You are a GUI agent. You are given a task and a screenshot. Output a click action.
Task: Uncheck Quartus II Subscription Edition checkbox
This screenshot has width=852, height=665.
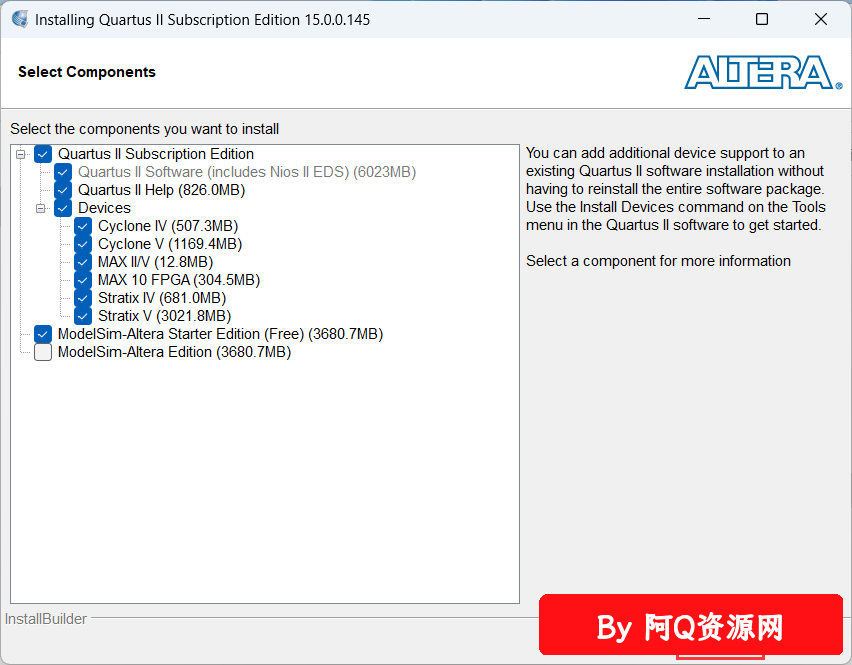click(43, 154)
